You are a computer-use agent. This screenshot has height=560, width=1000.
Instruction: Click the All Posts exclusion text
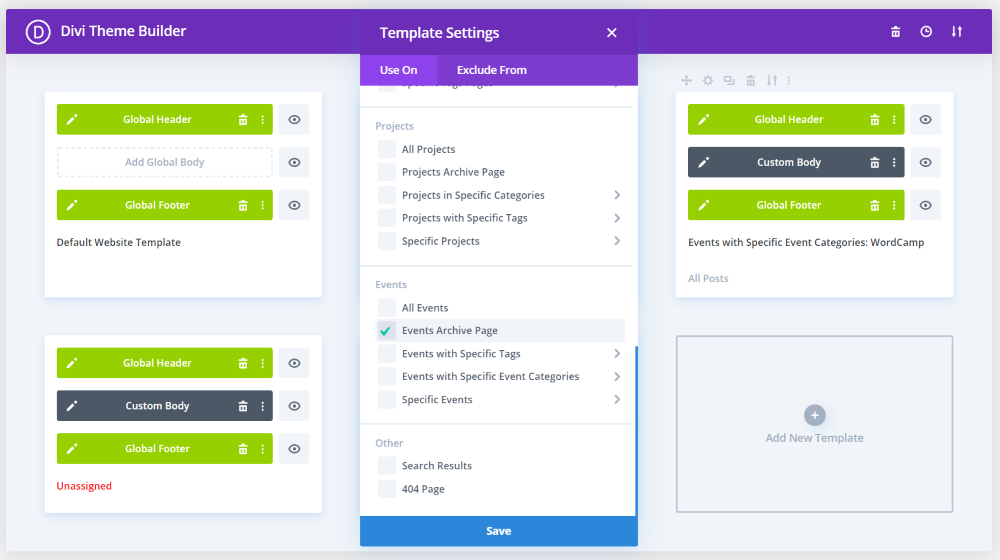[708, 278]
